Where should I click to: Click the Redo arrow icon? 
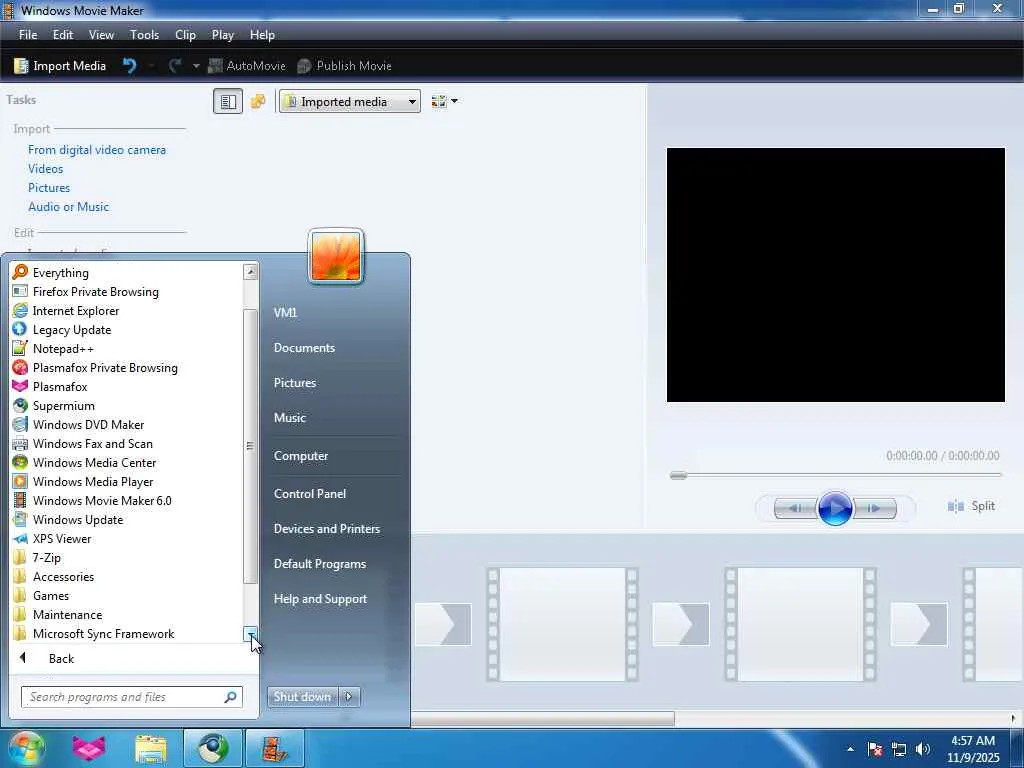174,66
